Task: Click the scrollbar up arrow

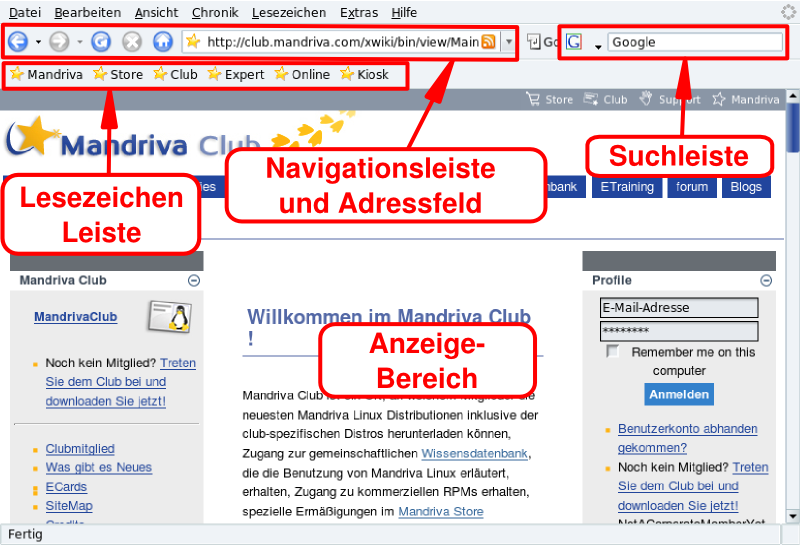Action: click(x=792, y=95)
